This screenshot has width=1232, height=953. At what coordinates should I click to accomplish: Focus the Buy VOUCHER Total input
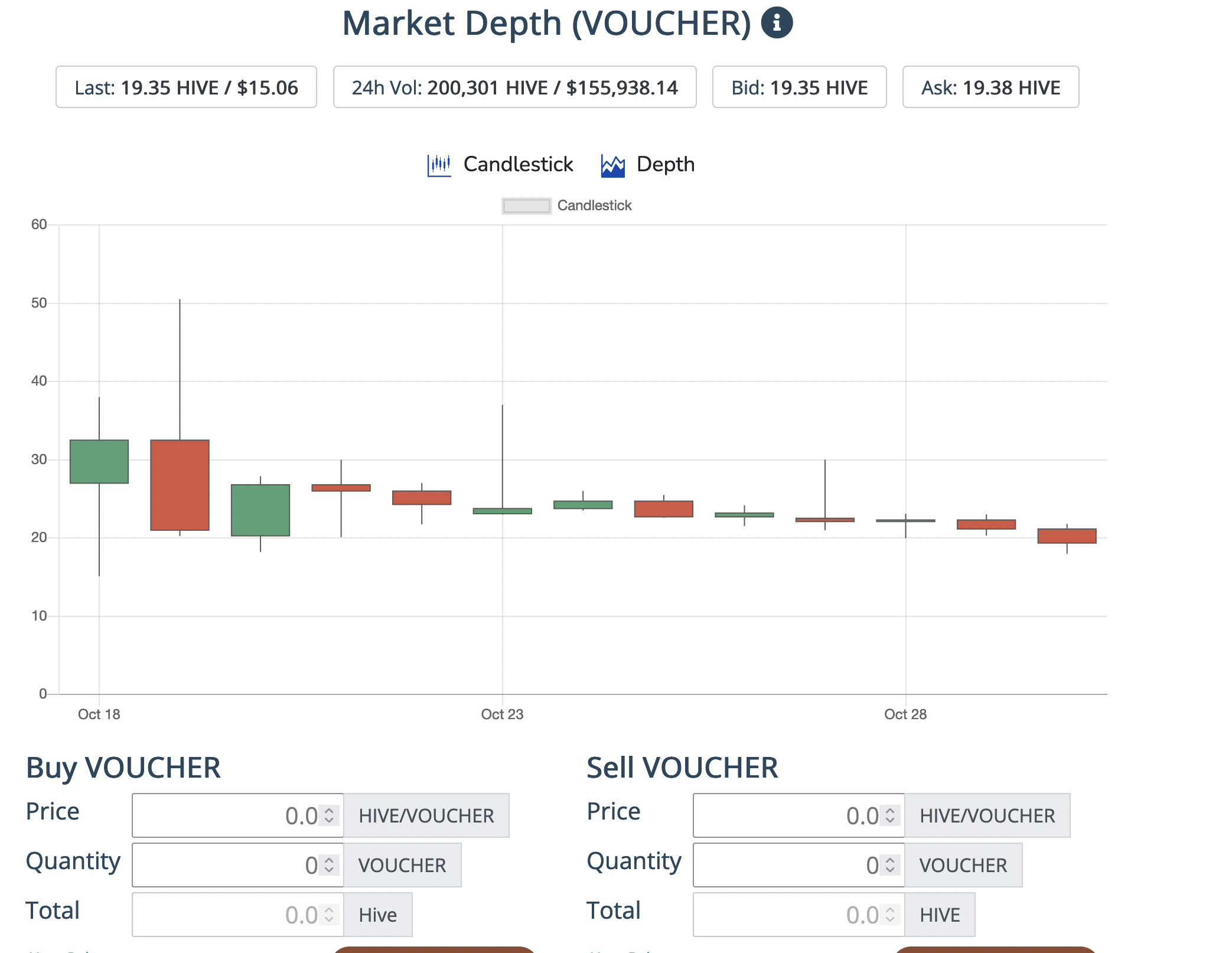pos(237,915)
